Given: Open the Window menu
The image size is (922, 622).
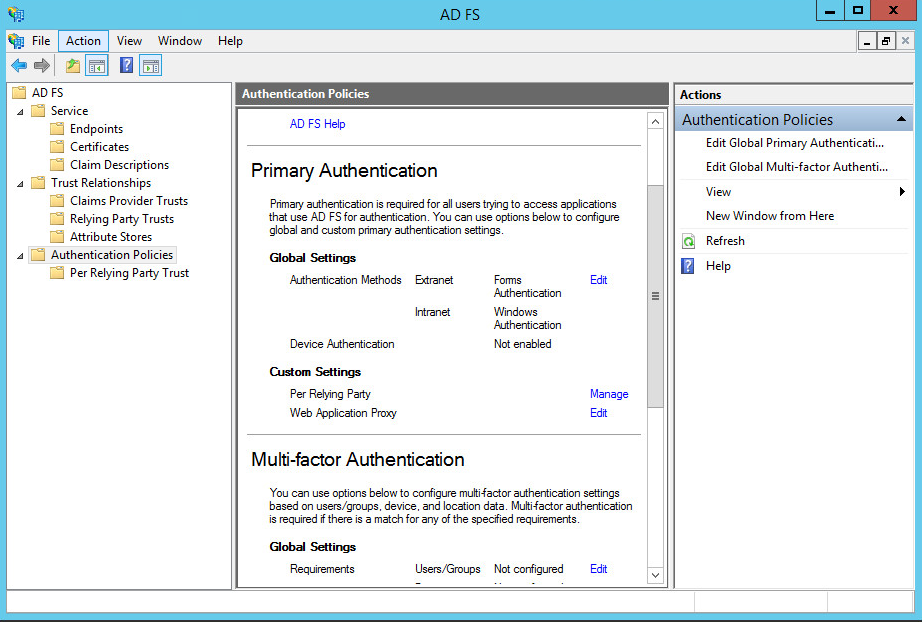Looking at the screenshot, I should (180, 41).
